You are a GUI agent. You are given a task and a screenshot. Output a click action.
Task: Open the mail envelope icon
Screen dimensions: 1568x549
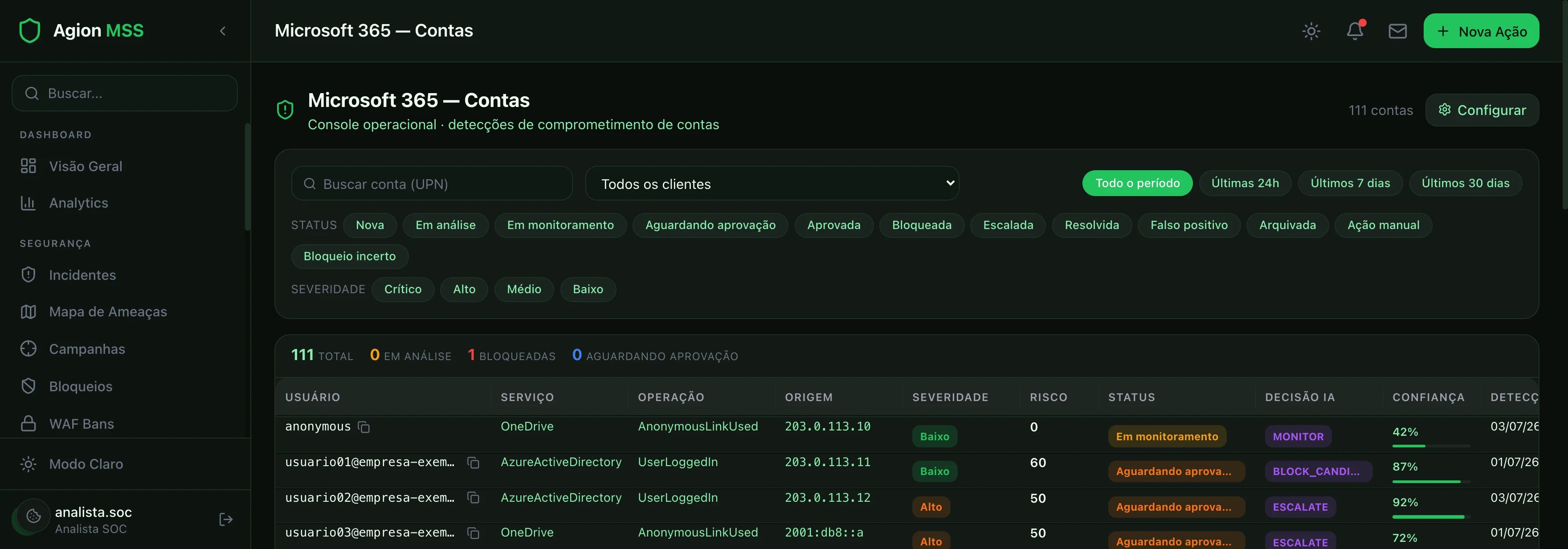pos(1397,31)
